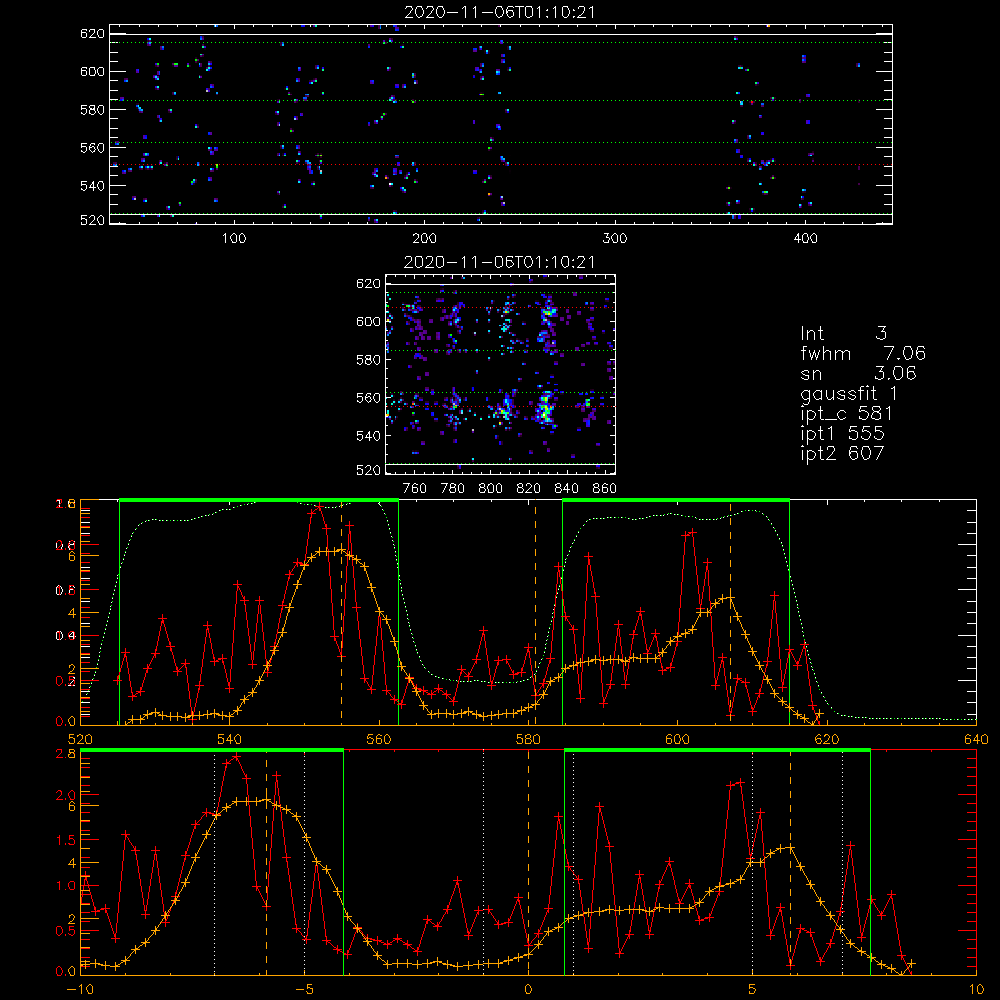Viewport: 1000px width, 1000px height.
Task: Click x-axis label 0 on bottom plot
Action: [x=528, y=990]
